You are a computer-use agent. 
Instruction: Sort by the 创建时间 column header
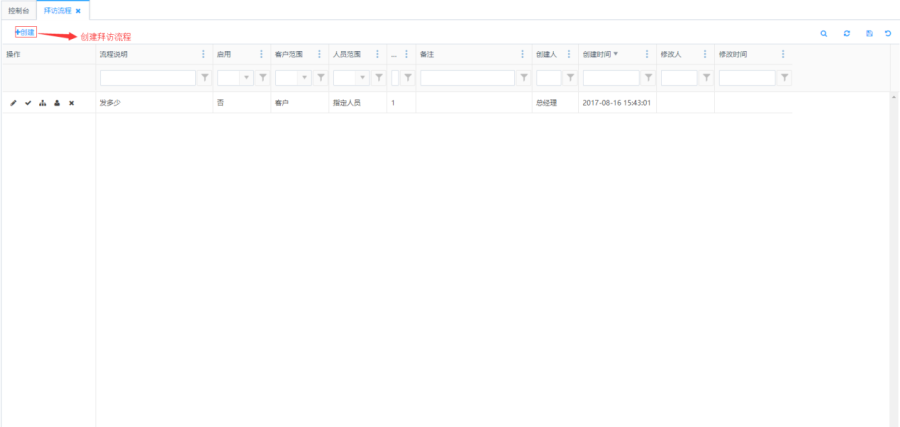pos(597,54)
